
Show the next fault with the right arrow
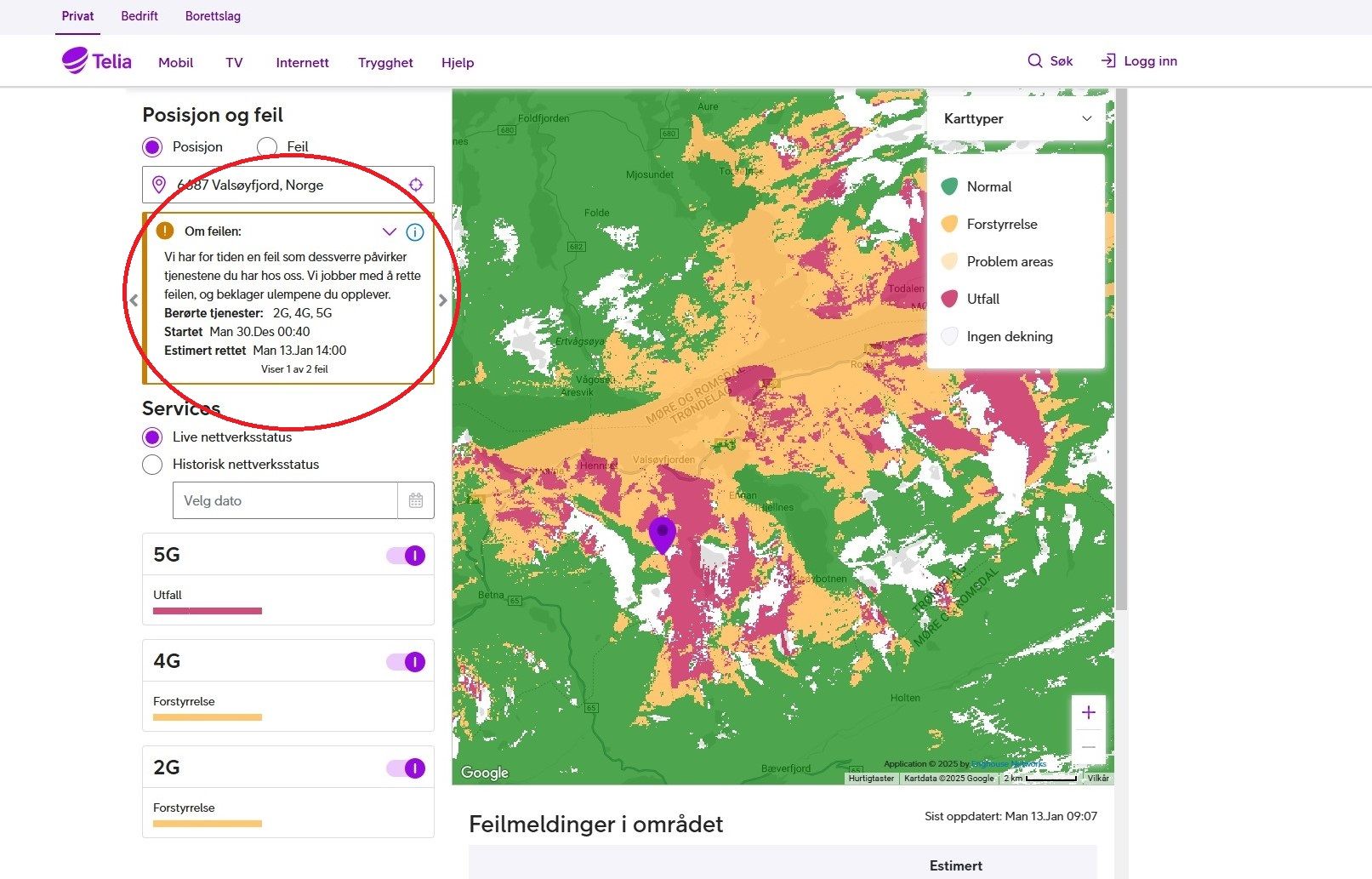coord(443,300)
